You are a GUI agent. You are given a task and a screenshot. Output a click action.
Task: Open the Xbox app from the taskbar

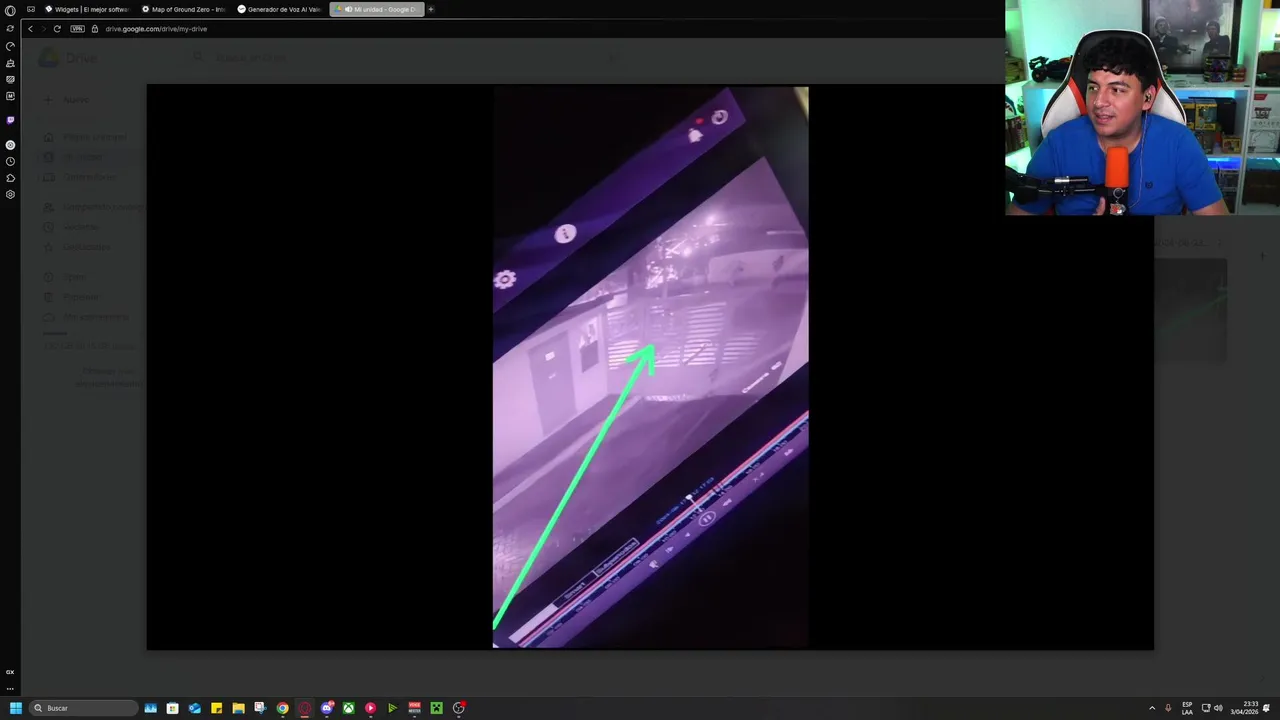pos(348,708)
